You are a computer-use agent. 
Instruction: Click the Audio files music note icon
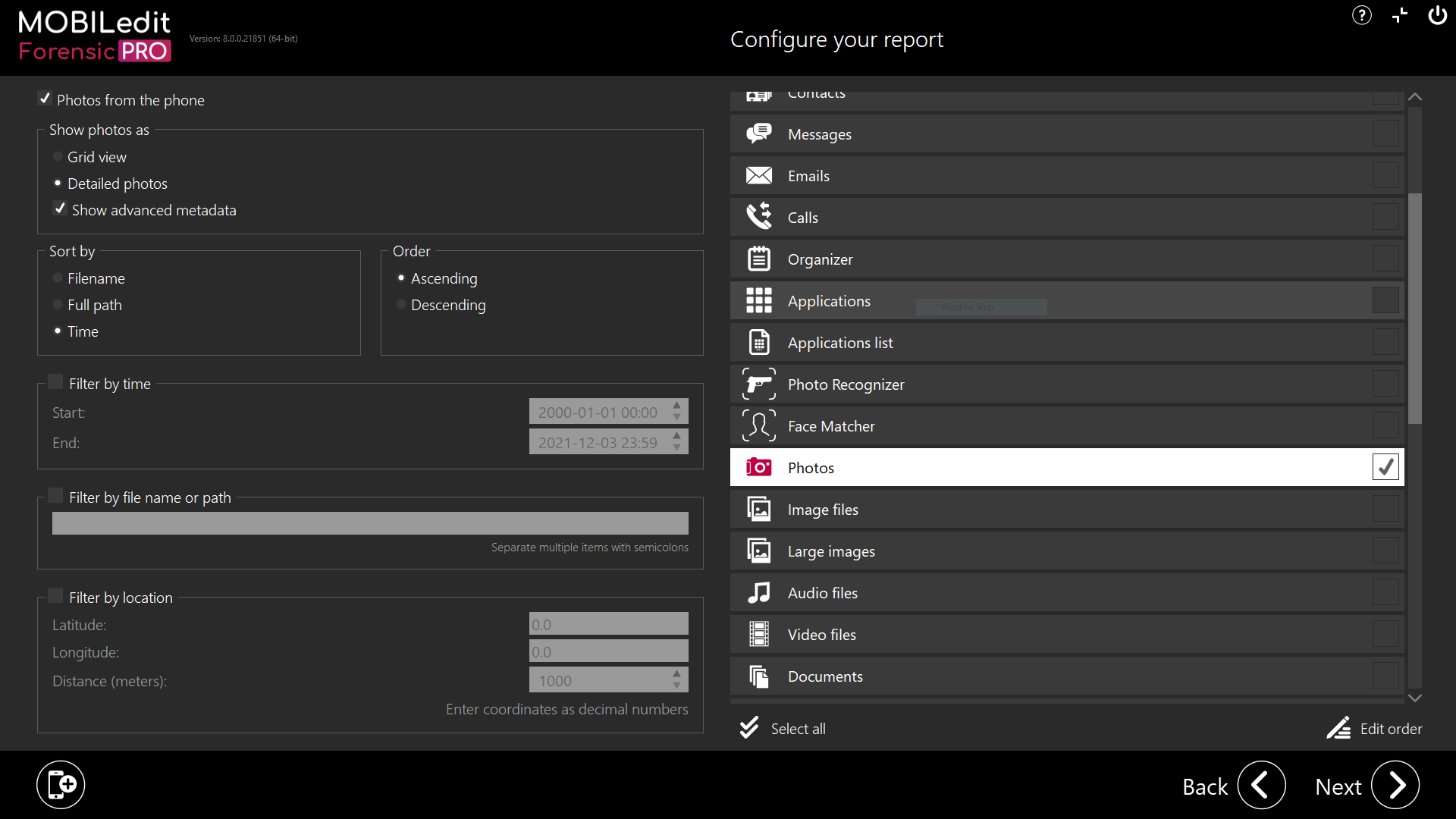pos(758,592)
